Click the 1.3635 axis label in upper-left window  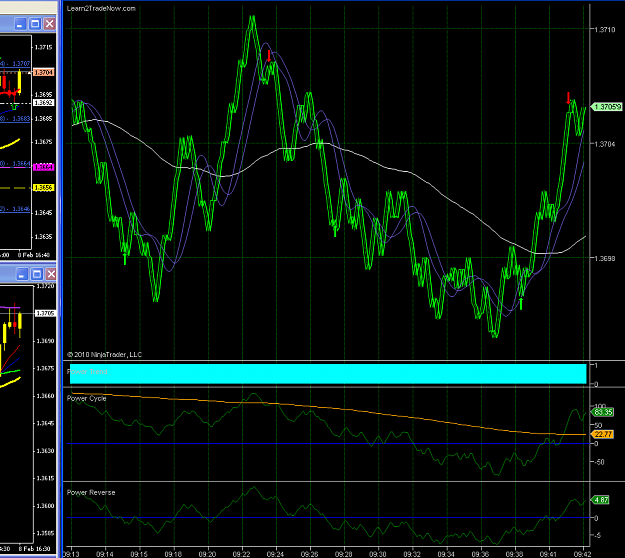(x=43, y=236)
